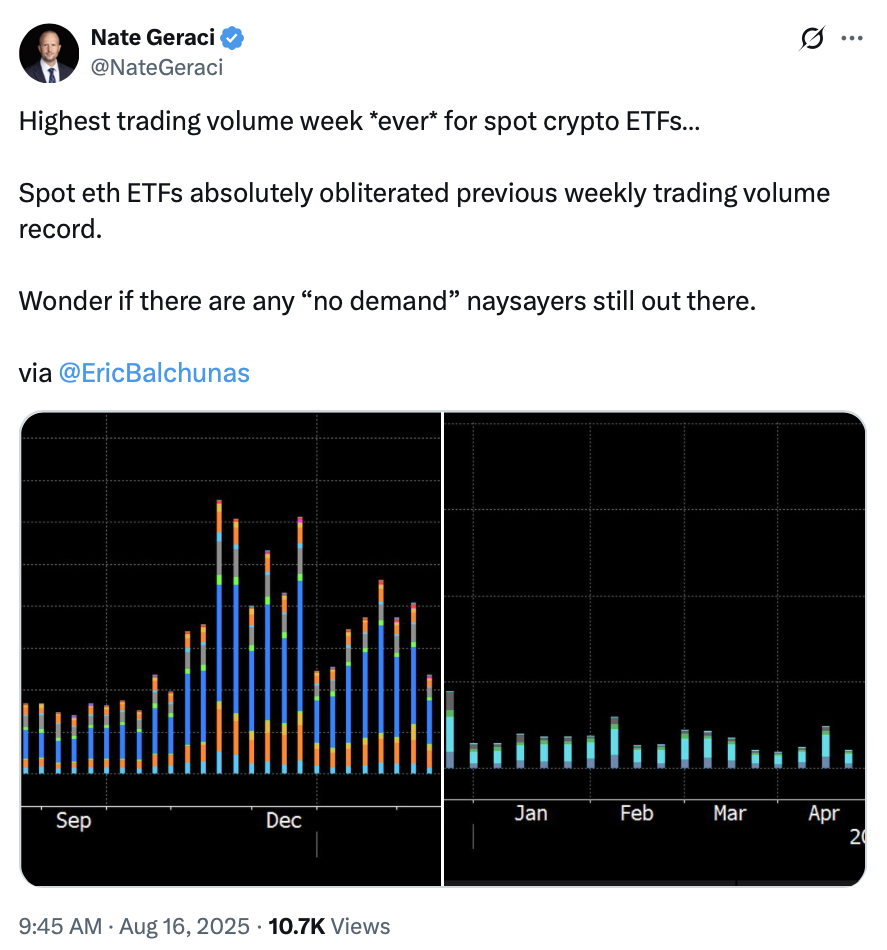Select the Jan label on the chart image
Viewport: 887px width, 950px height.
[x=531, y=813]
